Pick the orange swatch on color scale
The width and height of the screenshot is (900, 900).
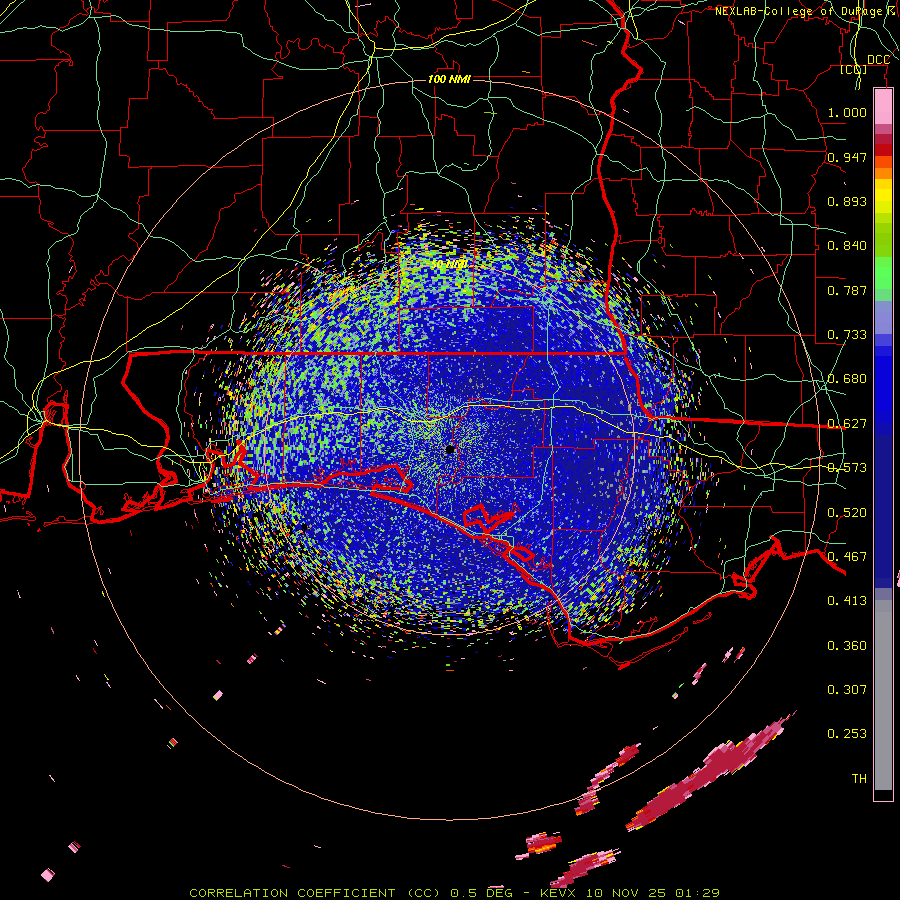pyautogui.click(x=883, y=173)
